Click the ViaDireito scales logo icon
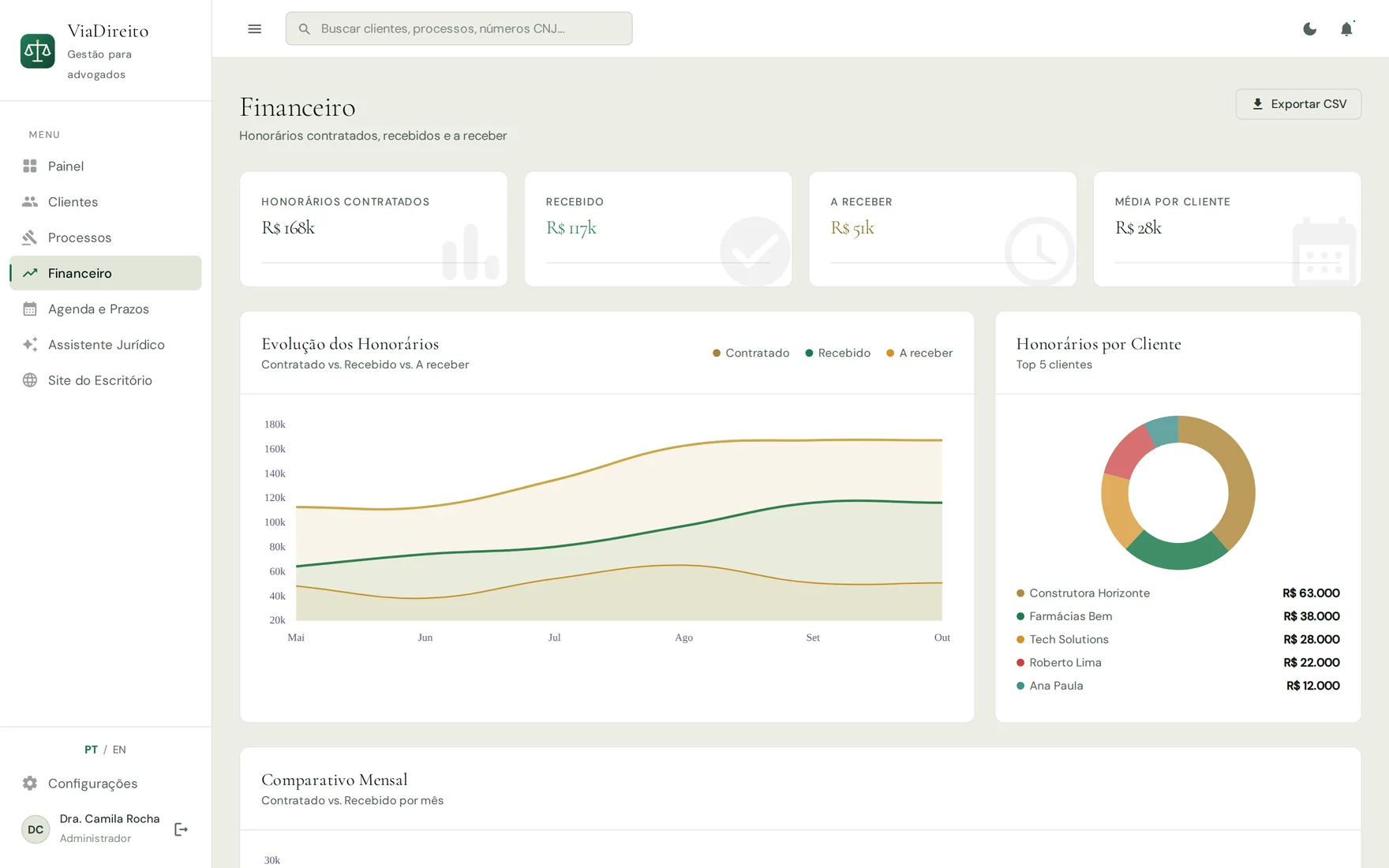This screenshot has height=868, width=1389. [37, 51]
